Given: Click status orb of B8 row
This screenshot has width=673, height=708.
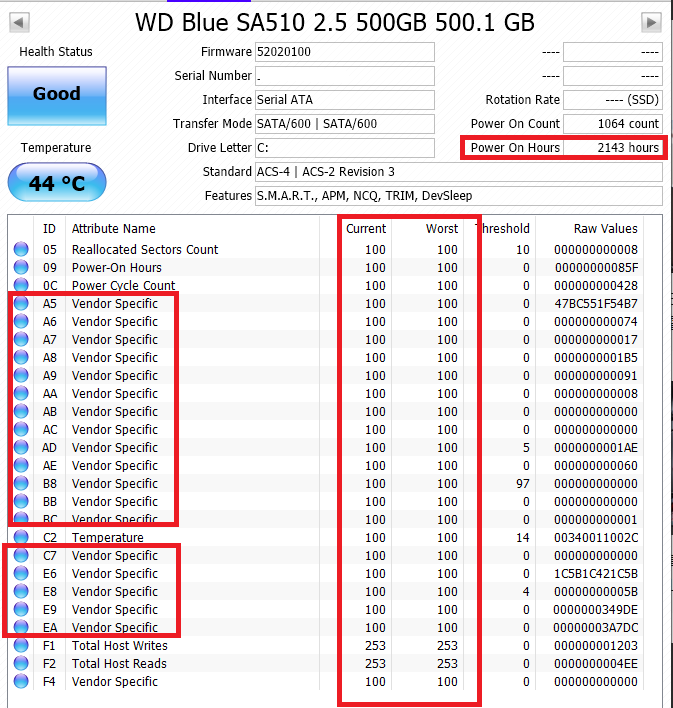Looking at the screenshot, I should click(21, 483).
